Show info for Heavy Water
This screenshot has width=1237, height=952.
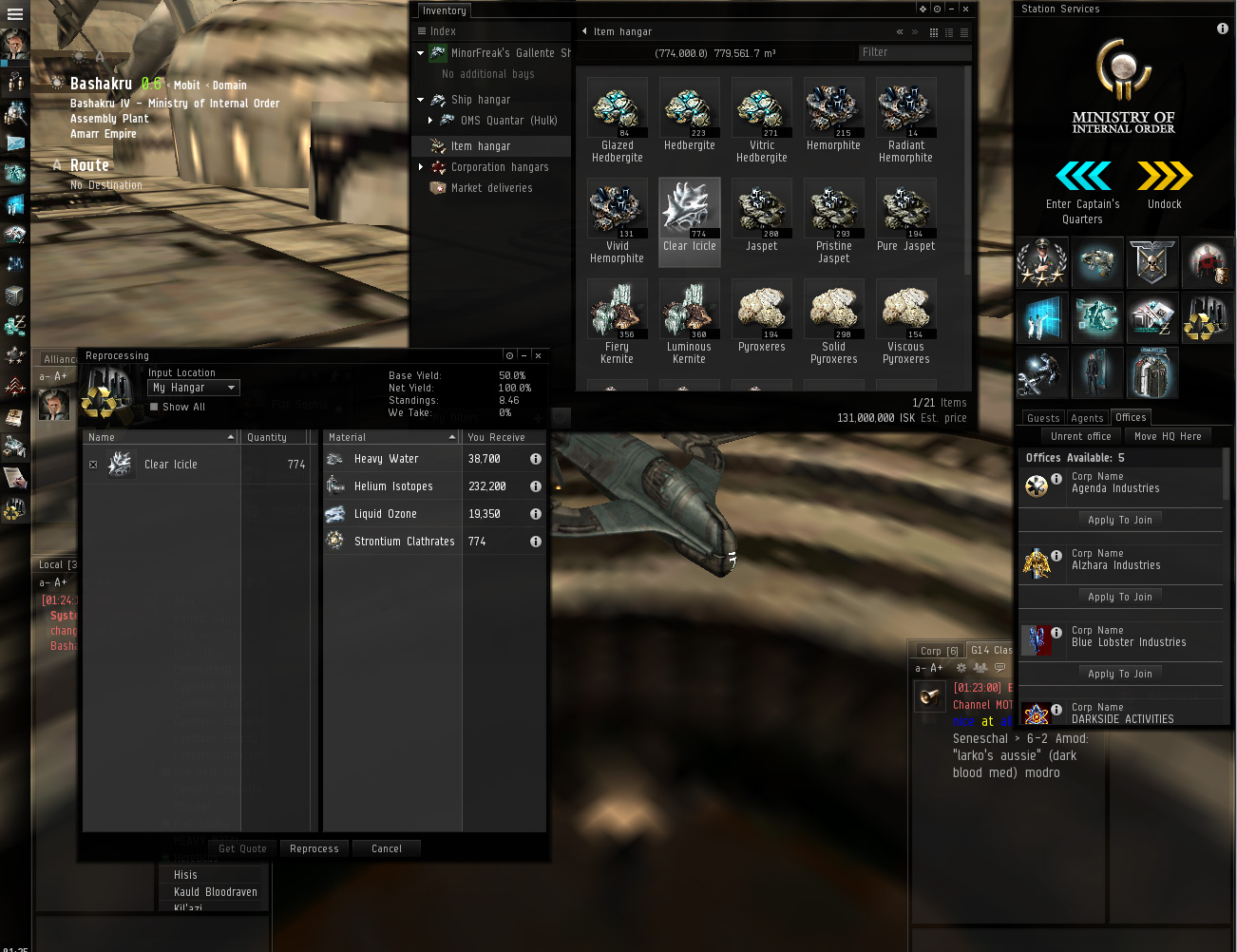(536, 459)
